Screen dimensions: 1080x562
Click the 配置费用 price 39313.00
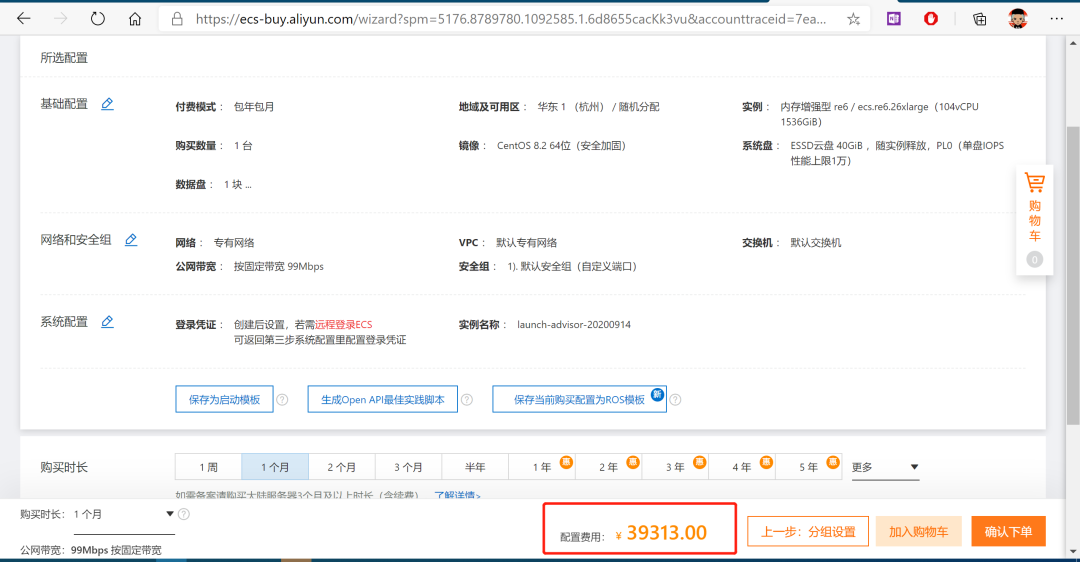pos(666,532)
